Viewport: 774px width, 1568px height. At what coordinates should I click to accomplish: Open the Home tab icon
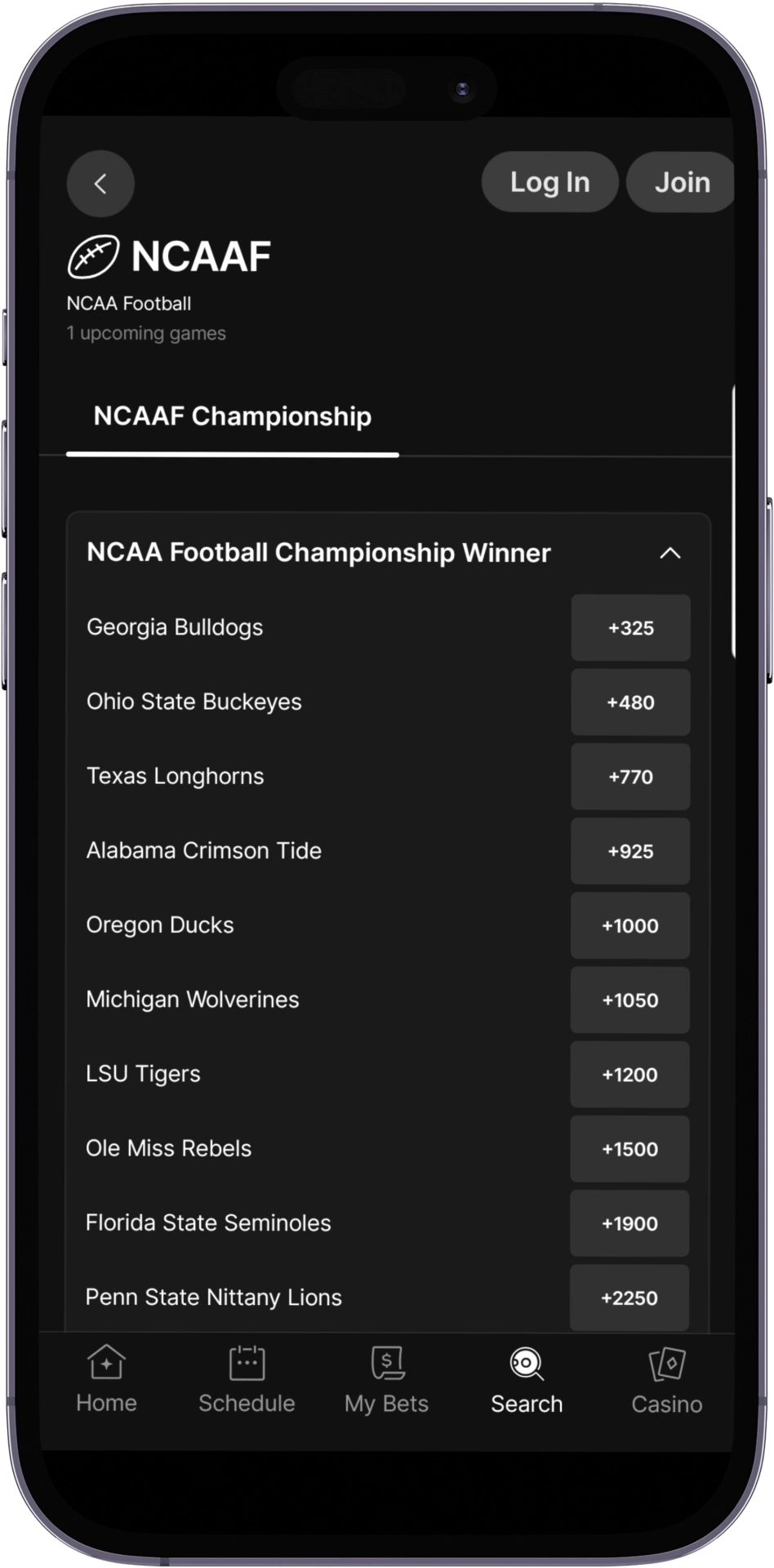click(x=106, y=1362)
